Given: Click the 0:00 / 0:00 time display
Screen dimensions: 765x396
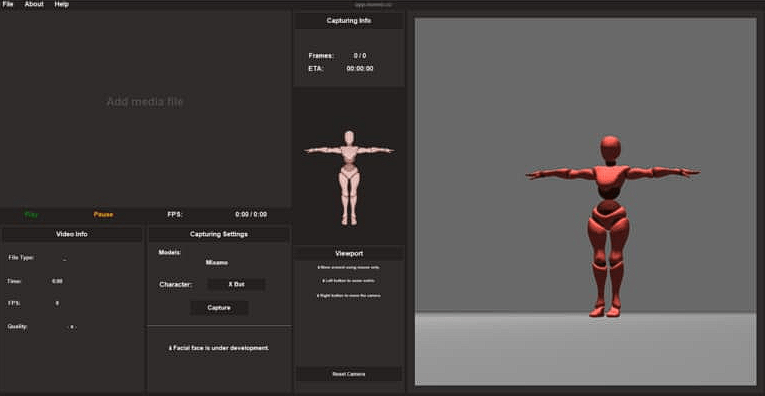Looking at the screenshot, I should click(x=251, y=214).
